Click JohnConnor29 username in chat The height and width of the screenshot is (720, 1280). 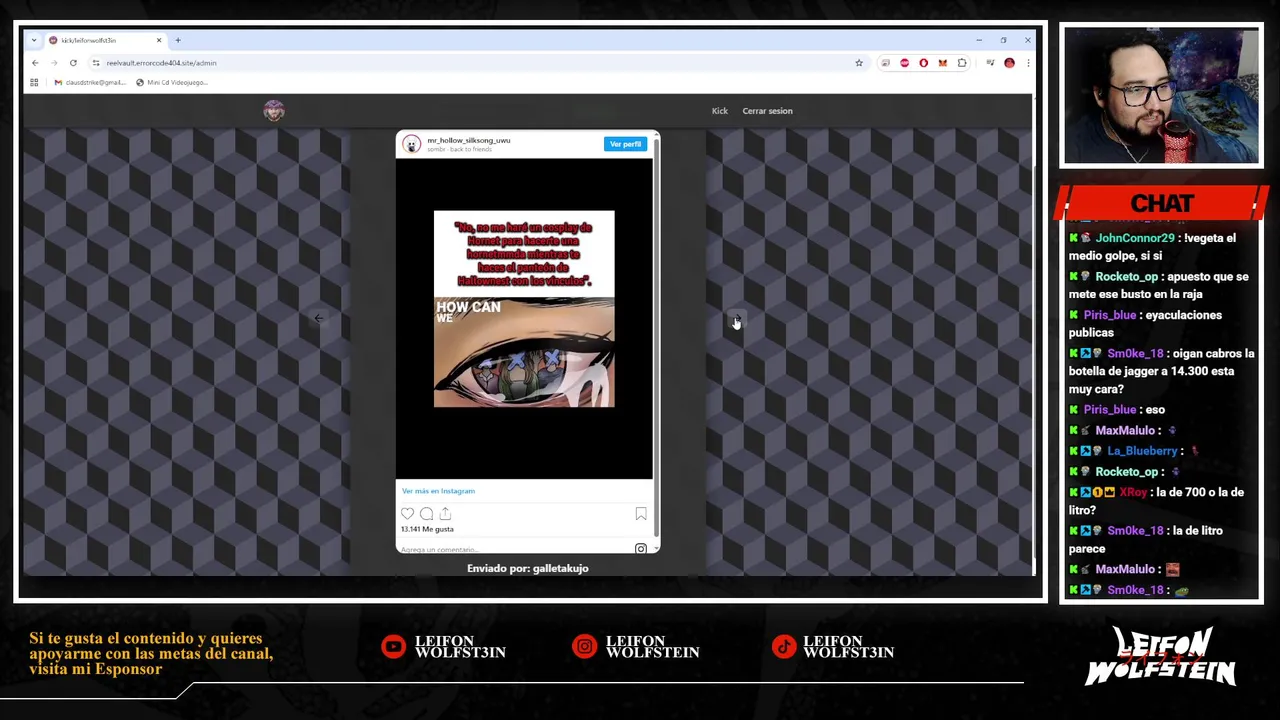(1135, 238)
